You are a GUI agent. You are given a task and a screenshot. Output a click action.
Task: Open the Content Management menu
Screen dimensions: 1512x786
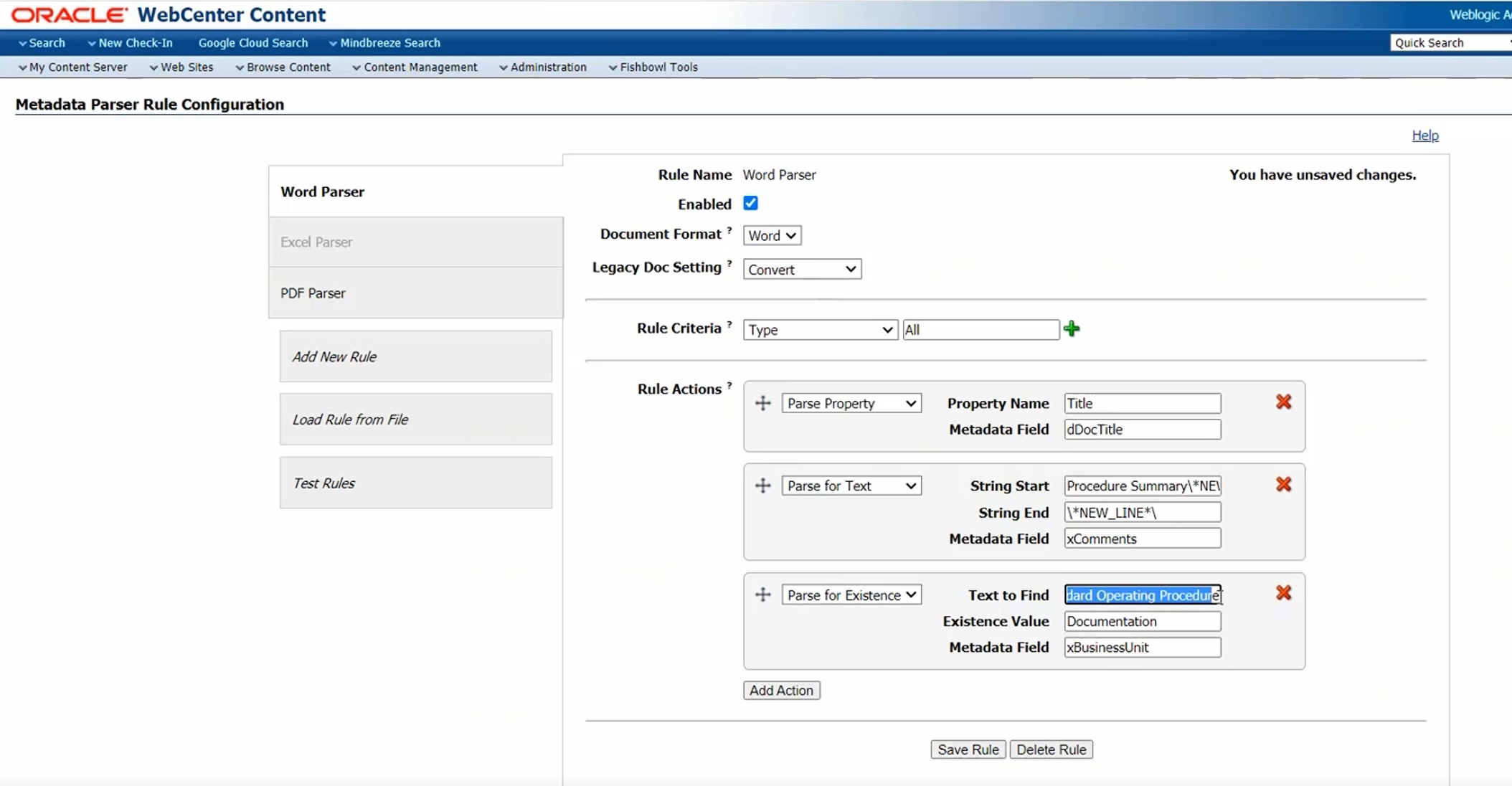415,67
